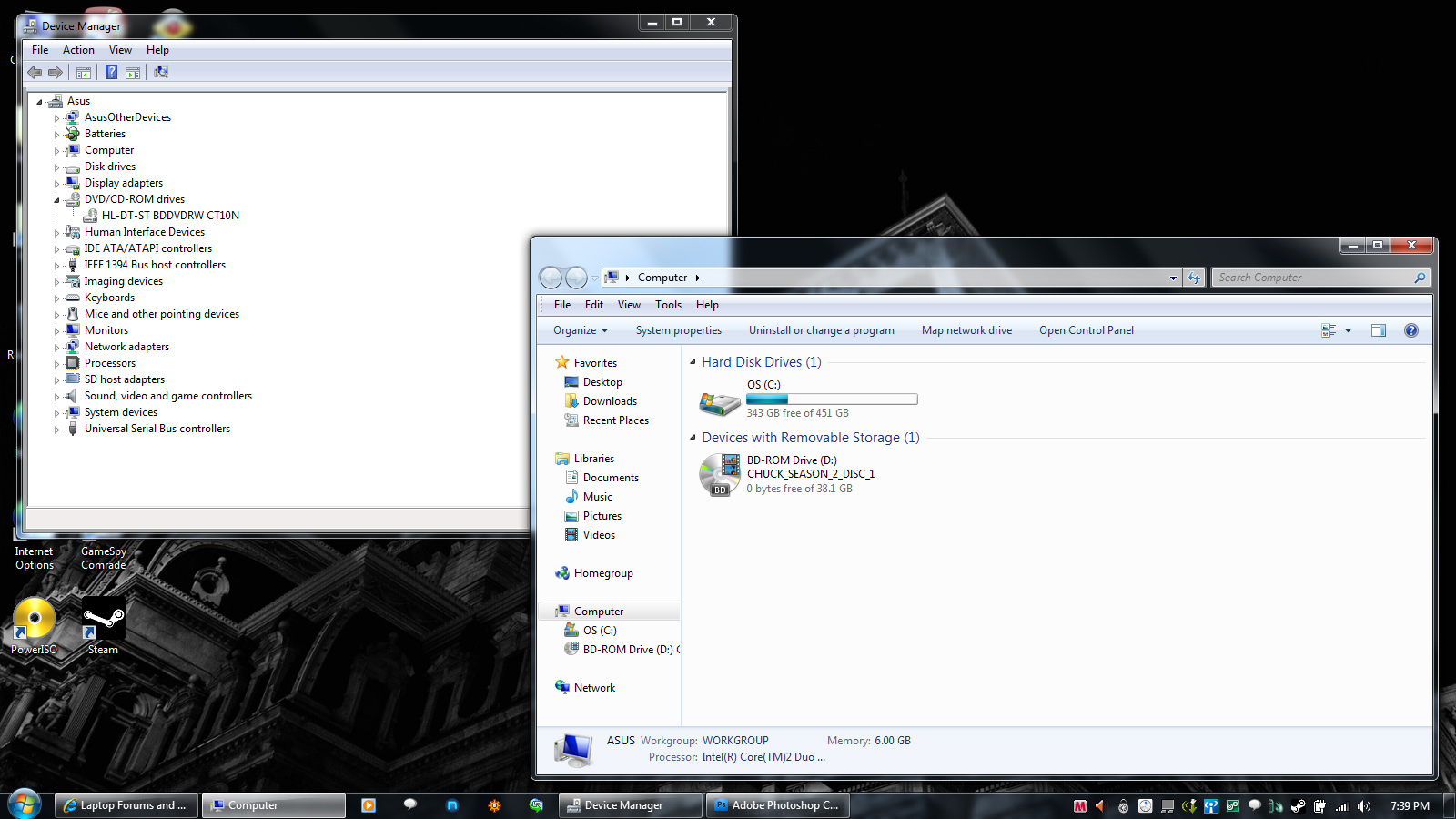1456x819 pixels.
Task: Collapse the Hard Disk Drives group
Action: pyautogui.click(x=693, y=362)
